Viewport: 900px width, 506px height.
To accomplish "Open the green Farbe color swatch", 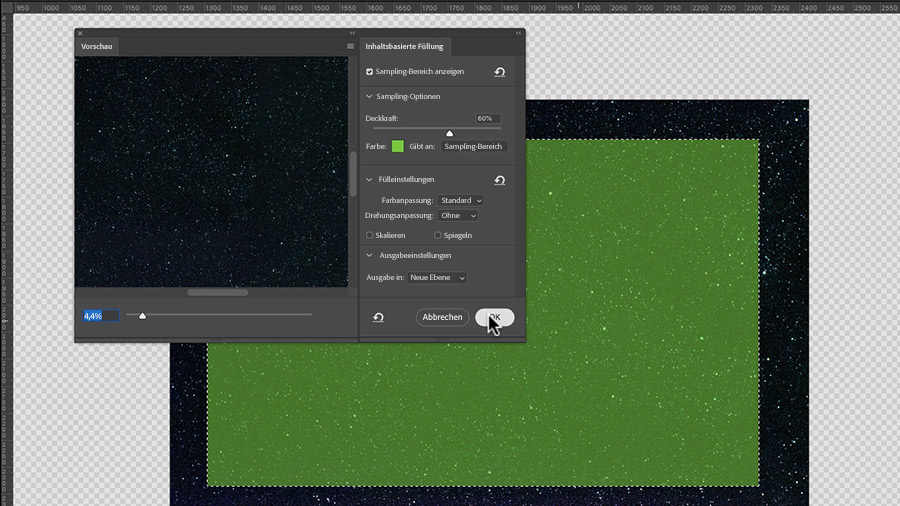I will click(x=397, y=146).
